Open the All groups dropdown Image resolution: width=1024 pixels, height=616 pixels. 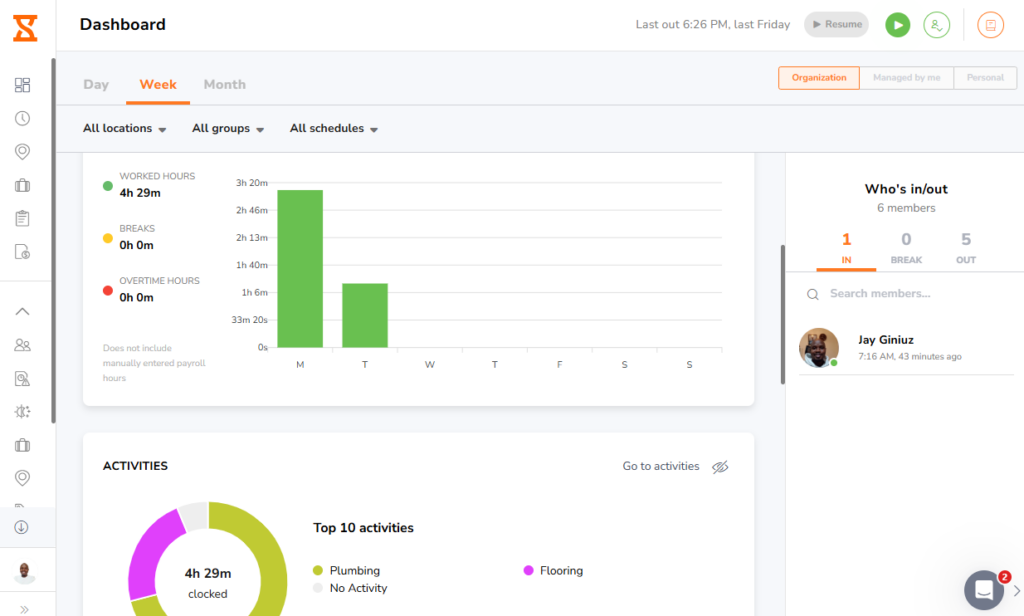click(x=227, y=129)
